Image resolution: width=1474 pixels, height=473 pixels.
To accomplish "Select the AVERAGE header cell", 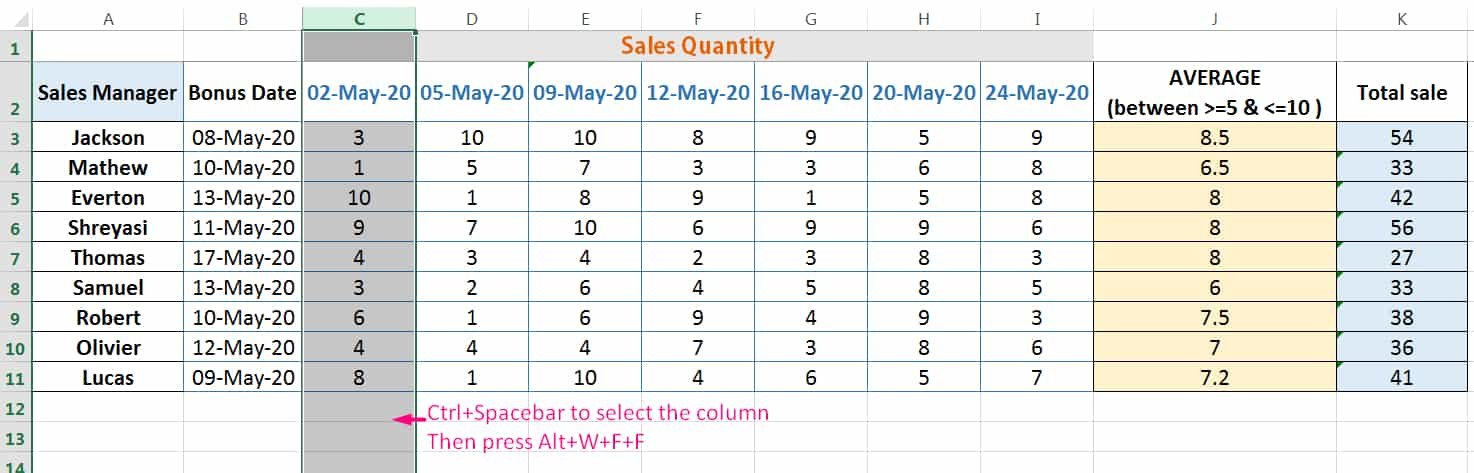I will (1214, 92).
